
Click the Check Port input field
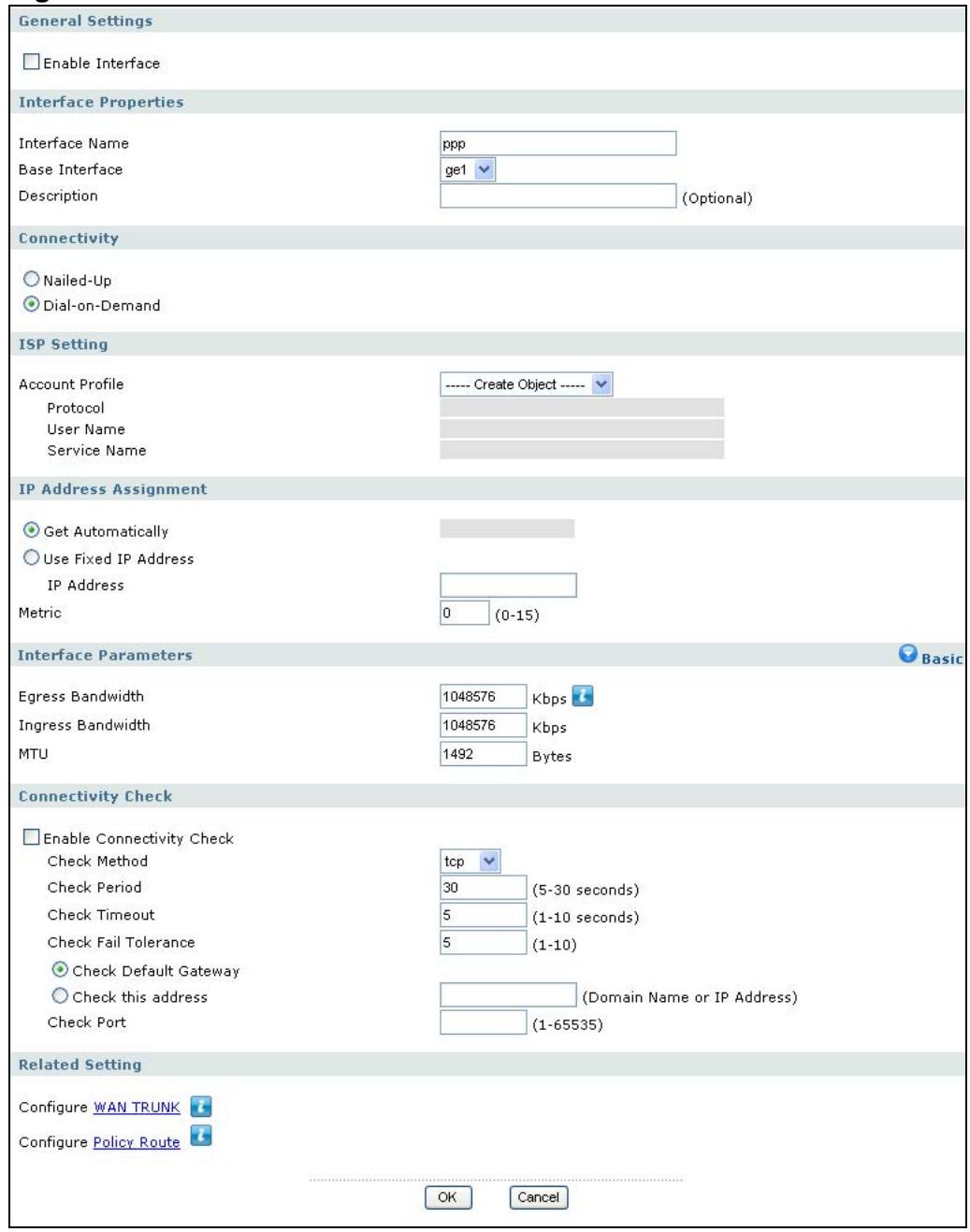(x=484, y=1022)
